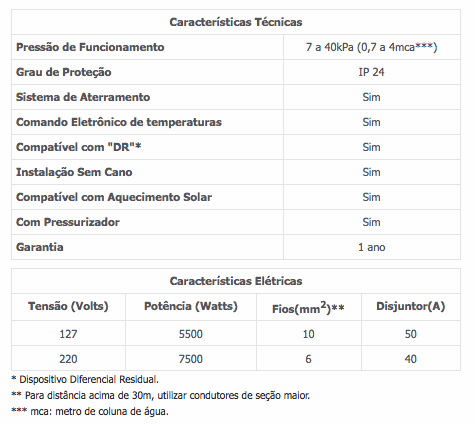
Task: Click the Dispositivo Diferencial Residual footnote
Action: (x=85, y=379)
